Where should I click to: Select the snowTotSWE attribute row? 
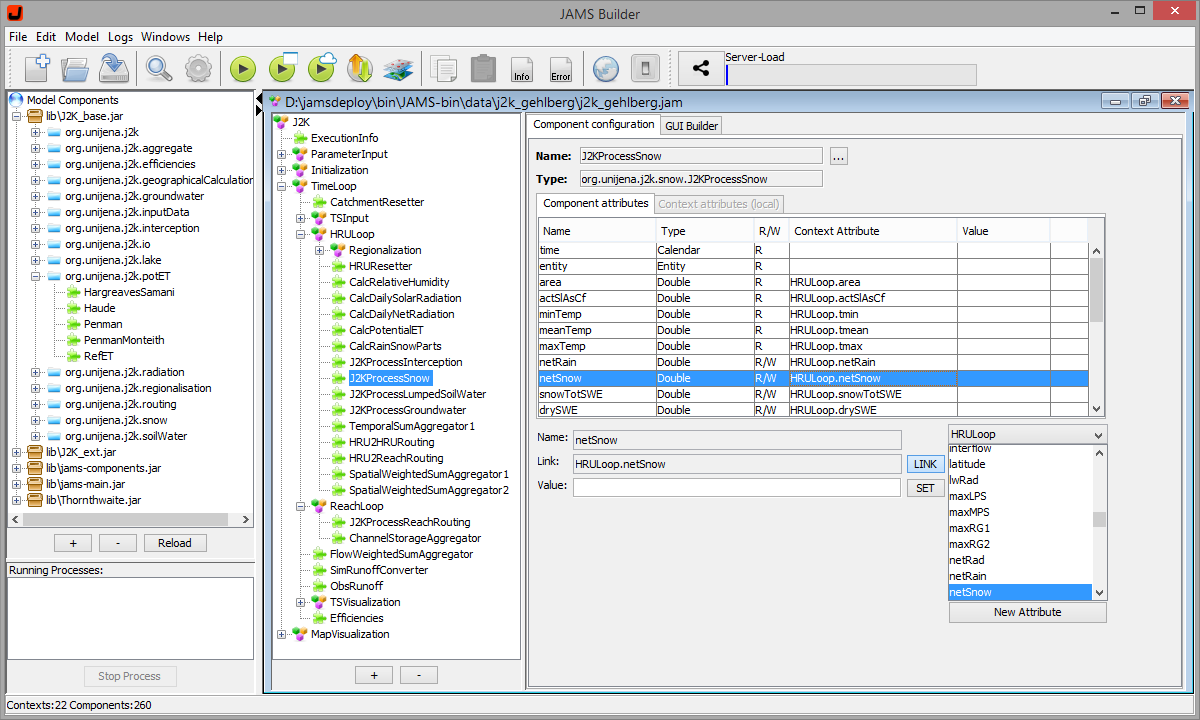click(813, 394)
